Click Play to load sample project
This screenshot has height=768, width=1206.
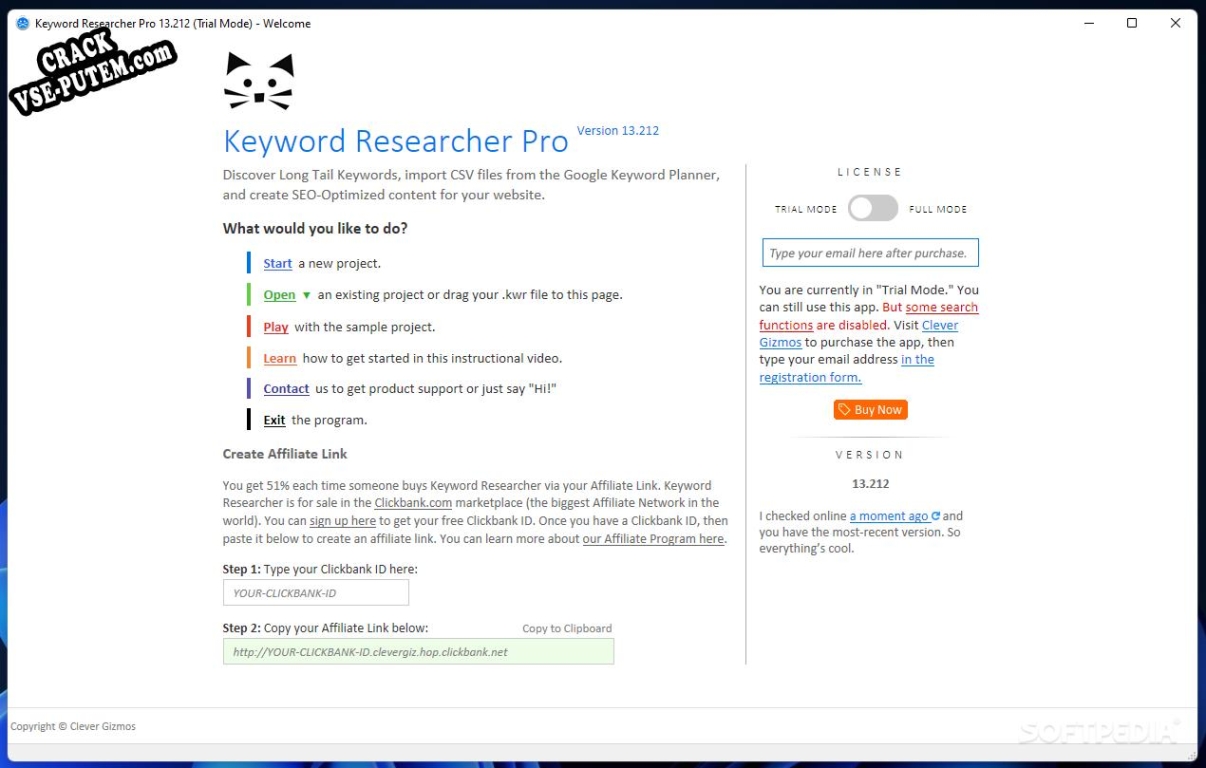(x=276, y=327)
